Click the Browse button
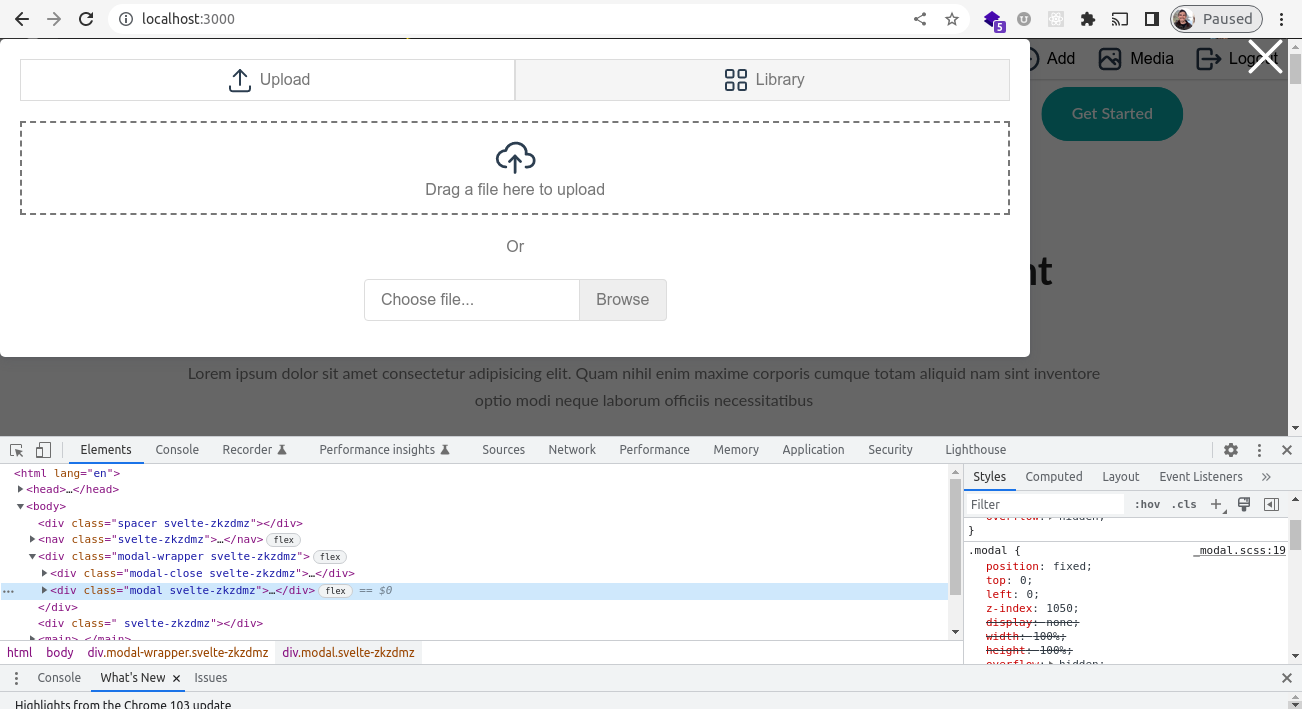This screenshot has height=709, width=1302. (623, 300)
